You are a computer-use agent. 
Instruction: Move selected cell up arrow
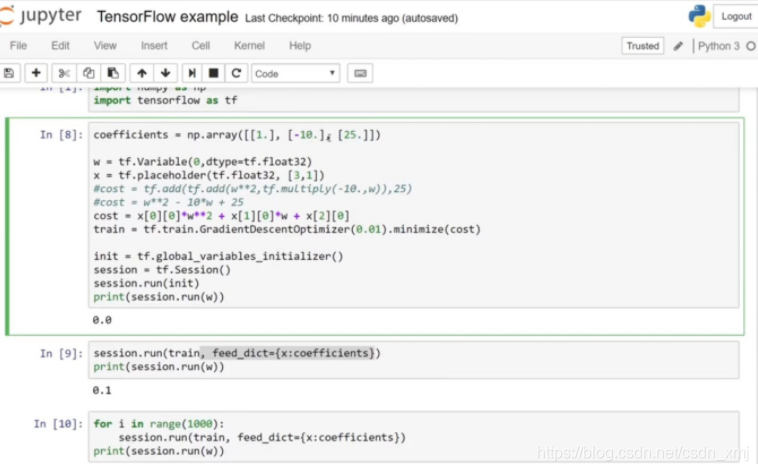[142, 73]
